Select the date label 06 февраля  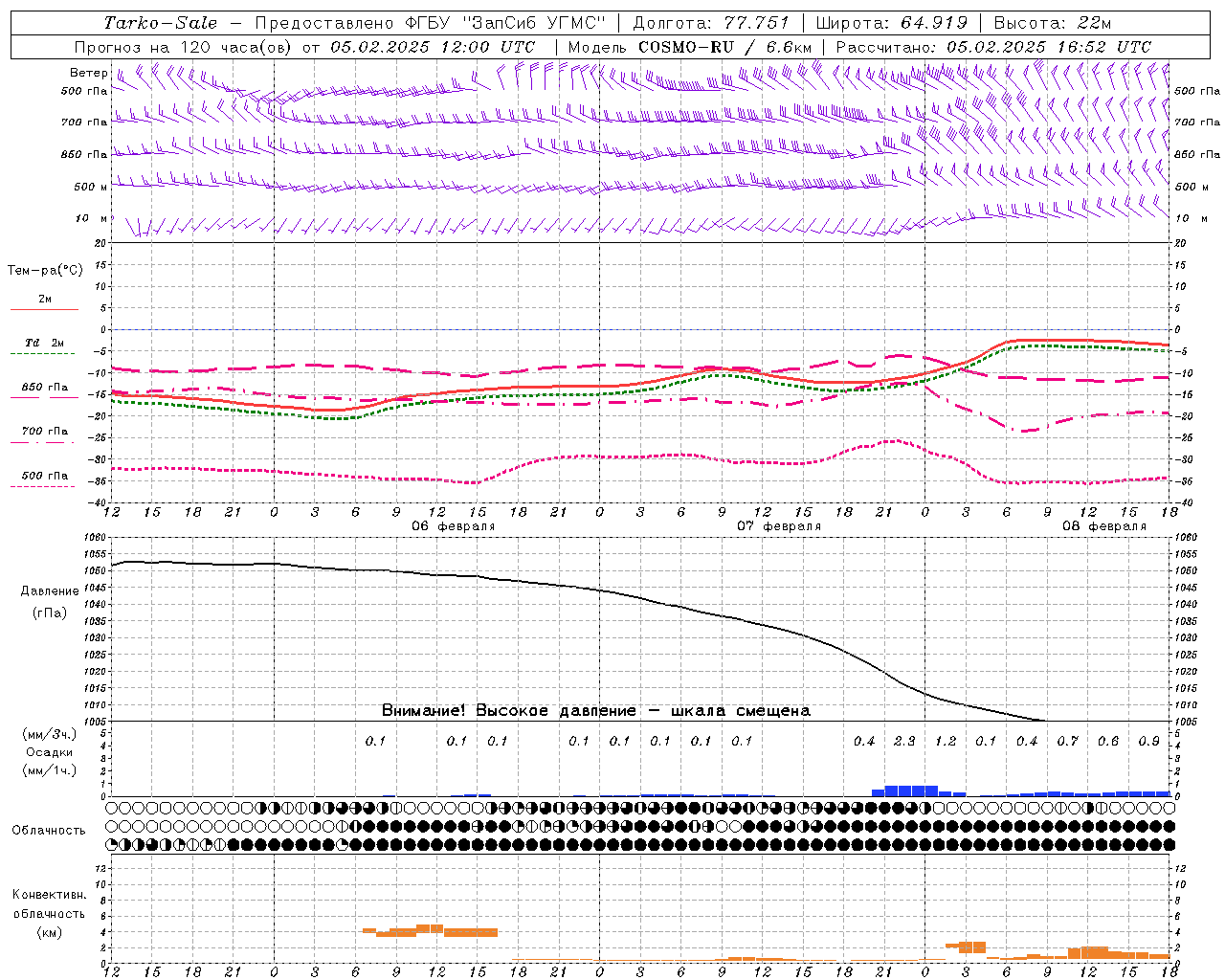453,526
